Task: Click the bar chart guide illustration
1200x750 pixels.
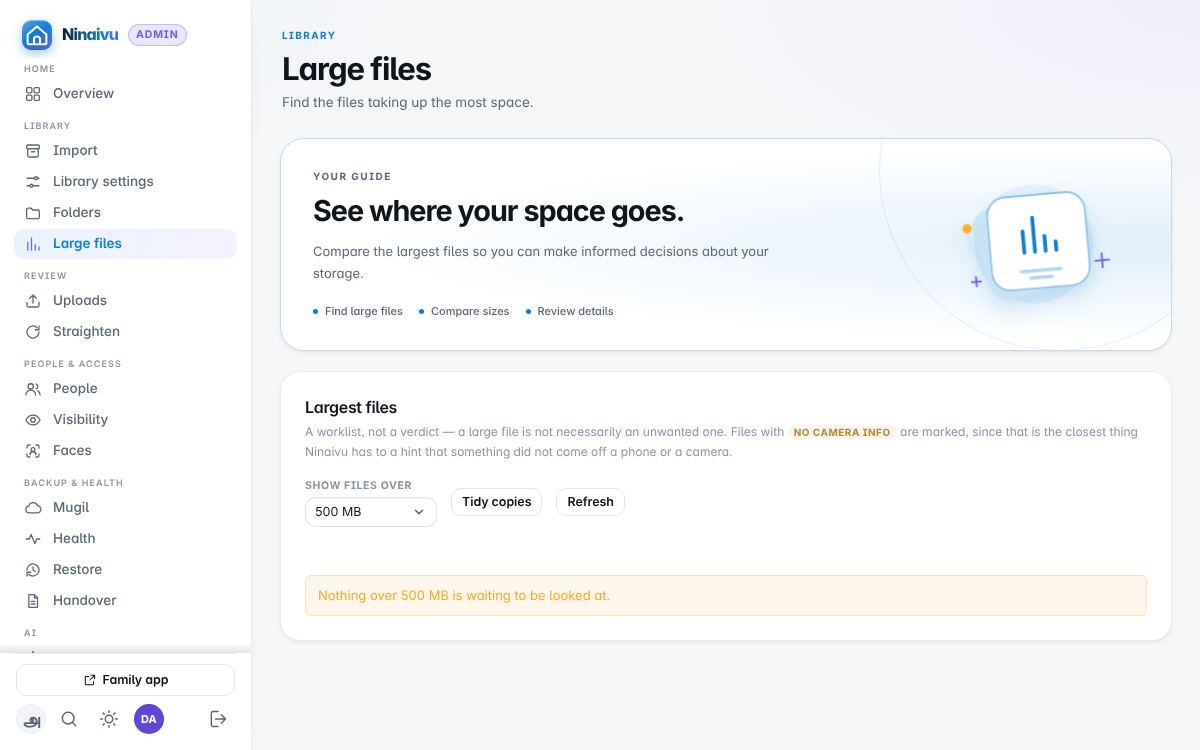Action: (1037, 242)
